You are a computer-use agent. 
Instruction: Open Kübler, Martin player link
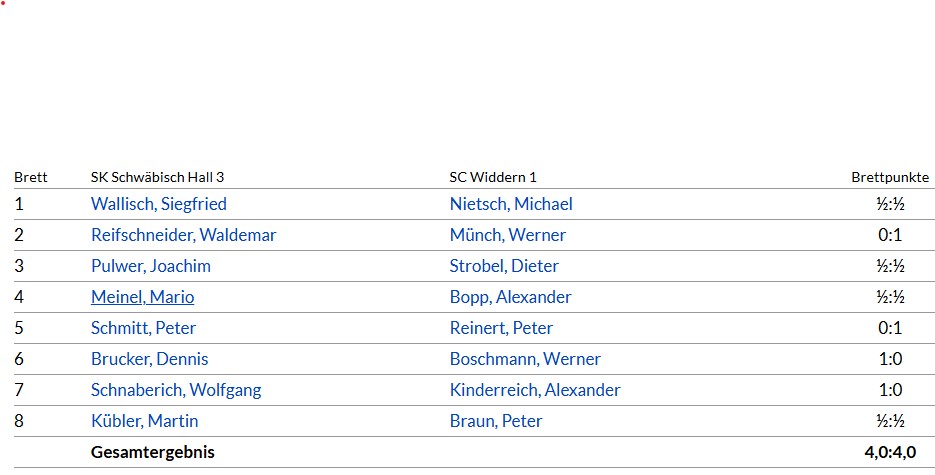pos(144,421)
